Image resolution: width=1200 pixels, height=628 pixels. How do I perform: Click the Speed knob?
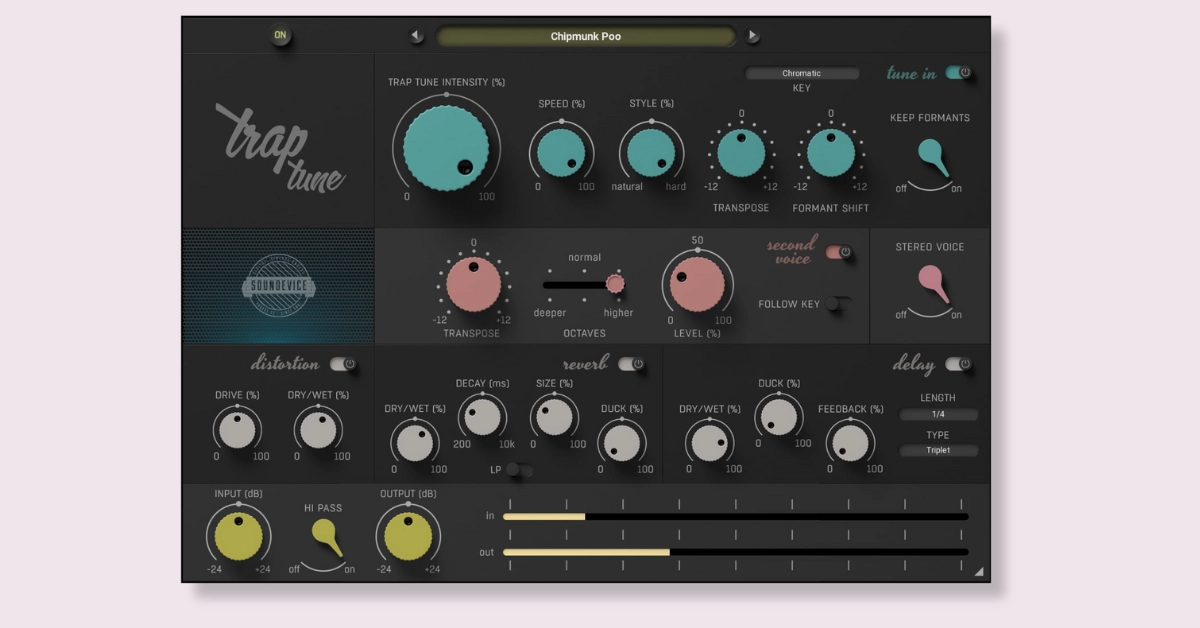pyautogui.click(x=561, y=150)
